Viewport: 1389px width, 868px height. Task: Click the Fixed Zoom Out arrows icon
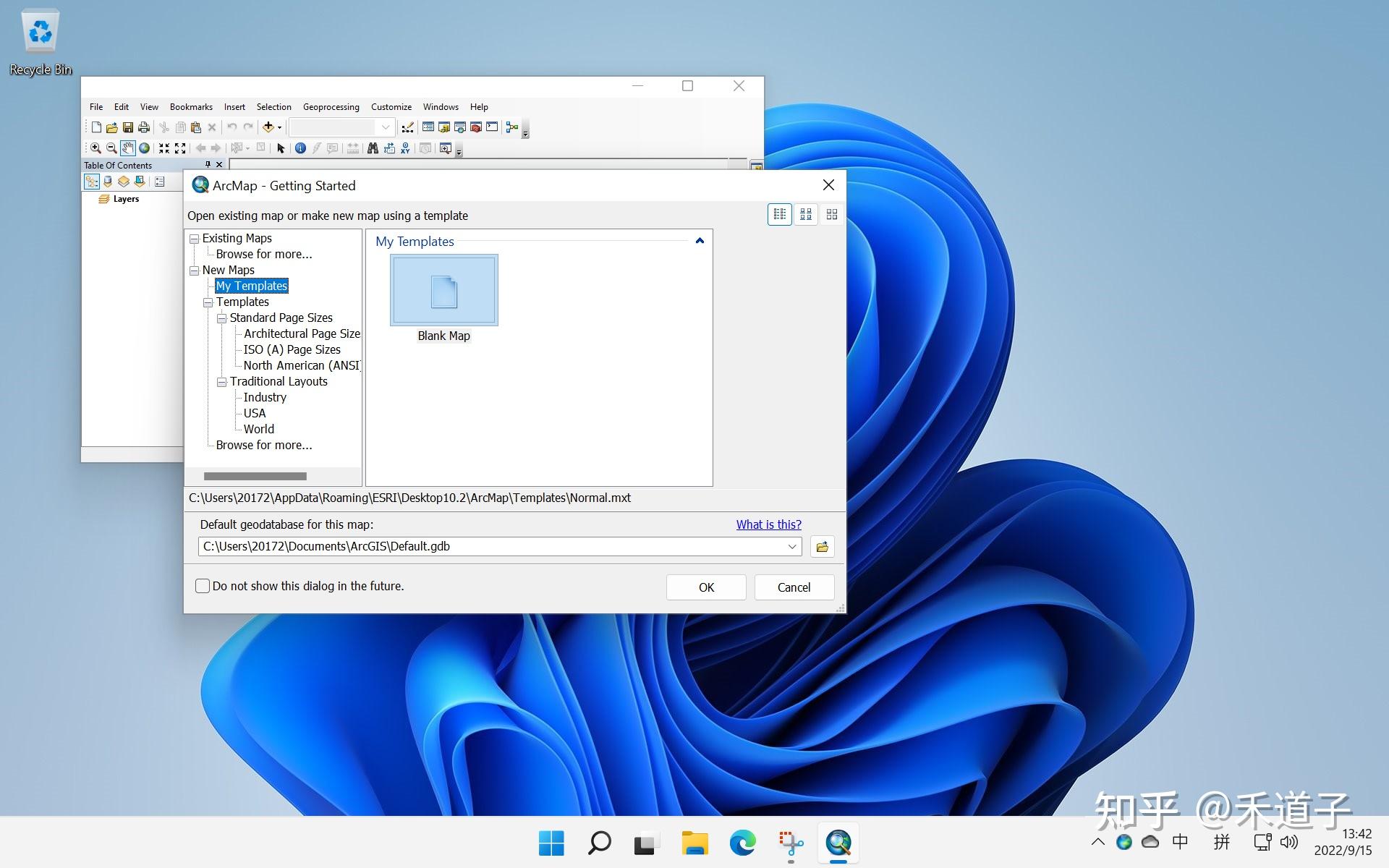180,148
